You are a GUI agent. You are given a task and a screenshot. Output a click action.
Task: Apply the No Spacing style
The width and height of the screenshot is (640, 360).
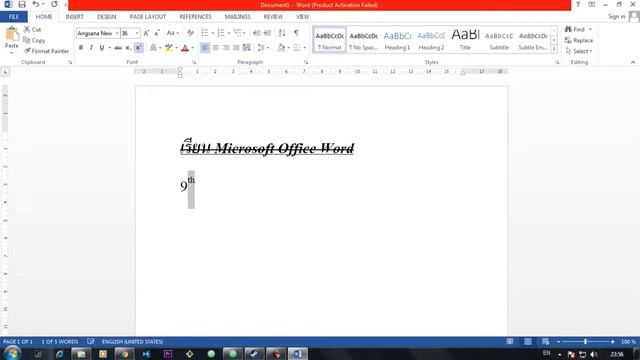point(363,40)
